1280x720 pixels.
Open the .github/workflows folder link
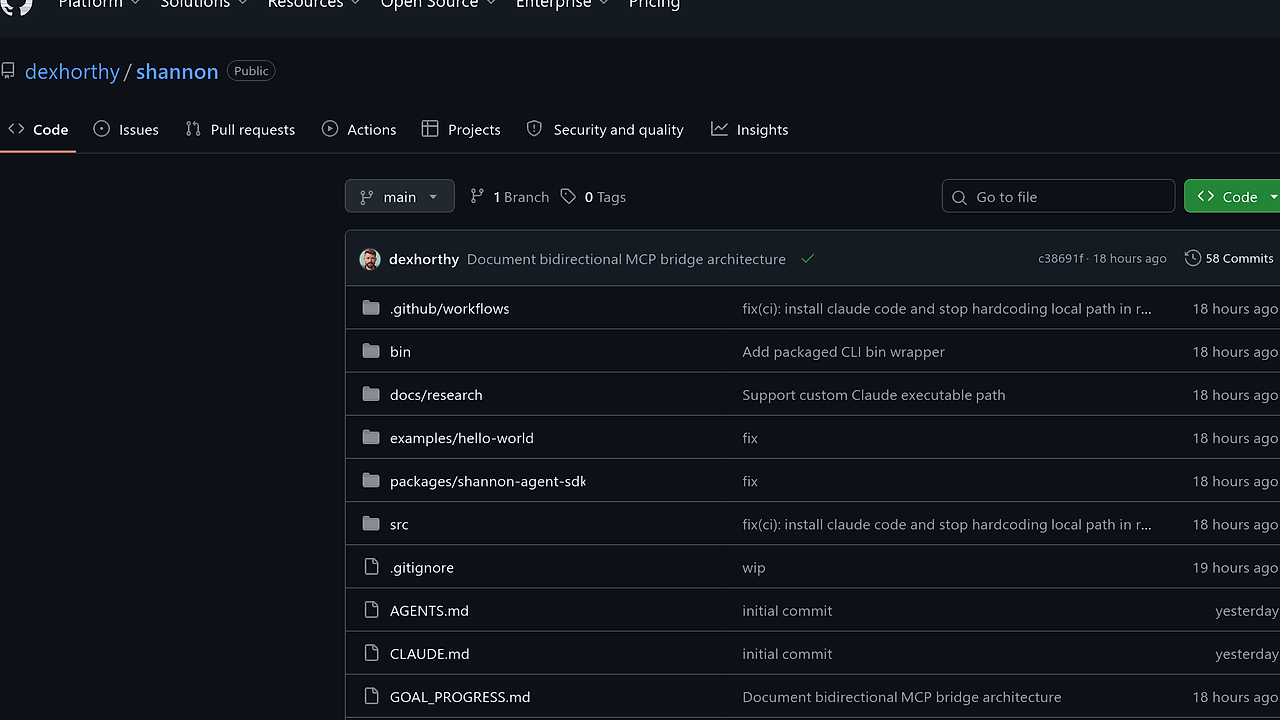click(x=450, y=308)
